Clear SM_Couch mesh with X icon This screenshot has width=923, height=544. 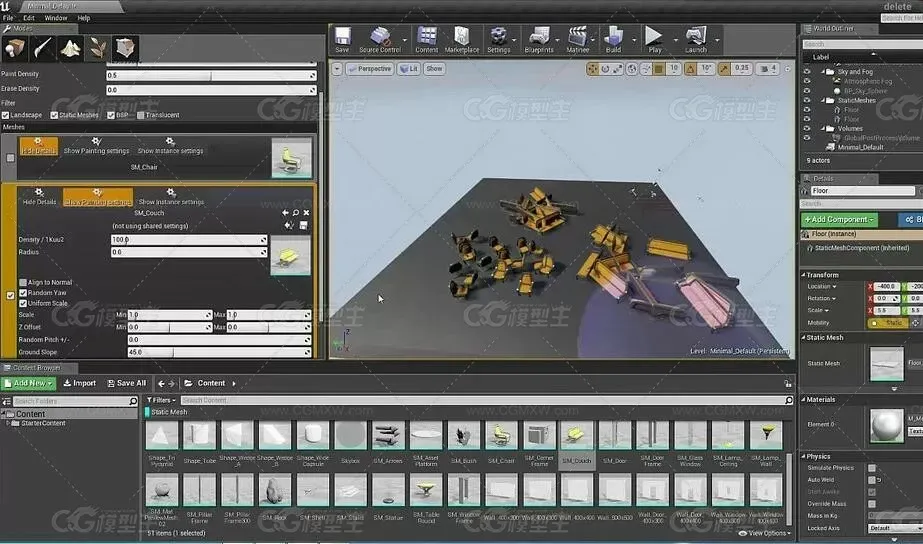[x=306, y=213]
